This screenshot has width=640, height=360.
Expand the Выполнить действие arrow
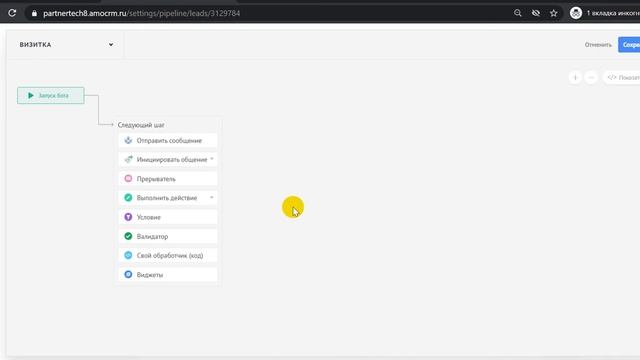coord(212,197)
